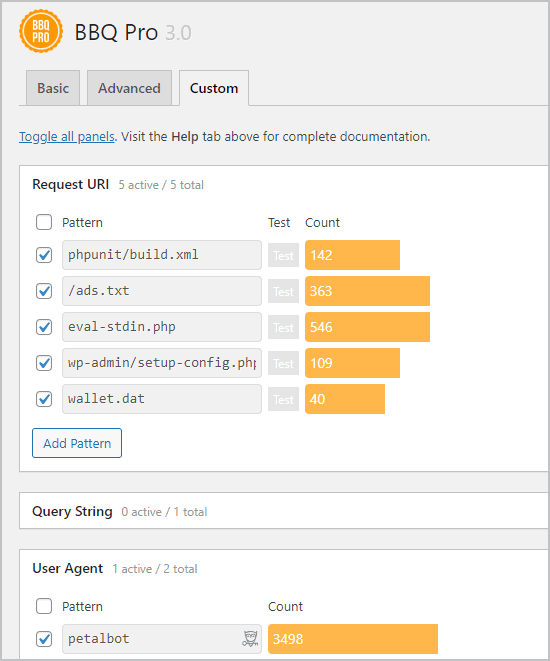Click the '1 active / 2 total' text

point(155,569)
